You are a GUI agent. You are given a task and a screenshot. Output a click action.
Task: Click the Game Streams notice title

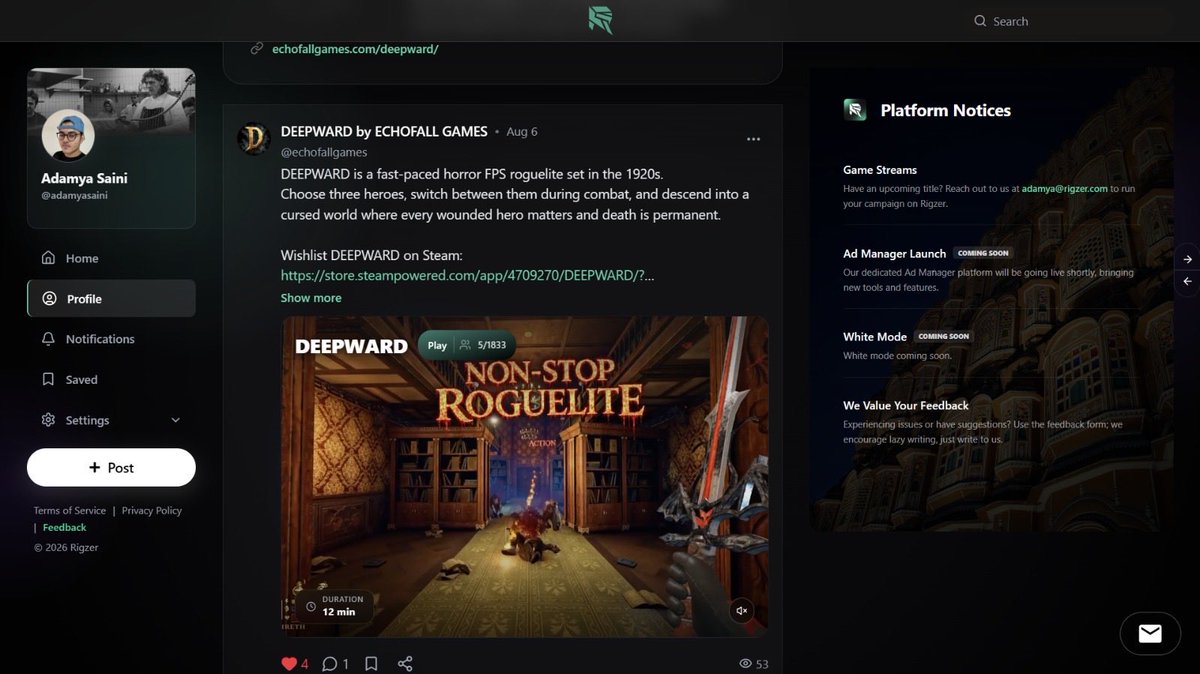pyautogui.click(x=880, y=170)
